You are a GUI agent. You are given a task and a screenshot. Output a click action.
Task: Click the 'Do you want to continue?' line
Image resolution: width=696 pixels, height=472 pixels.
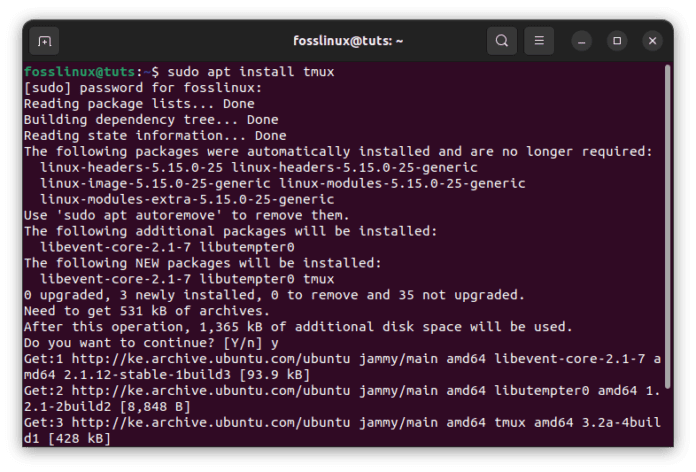click(x=151, y=343)
